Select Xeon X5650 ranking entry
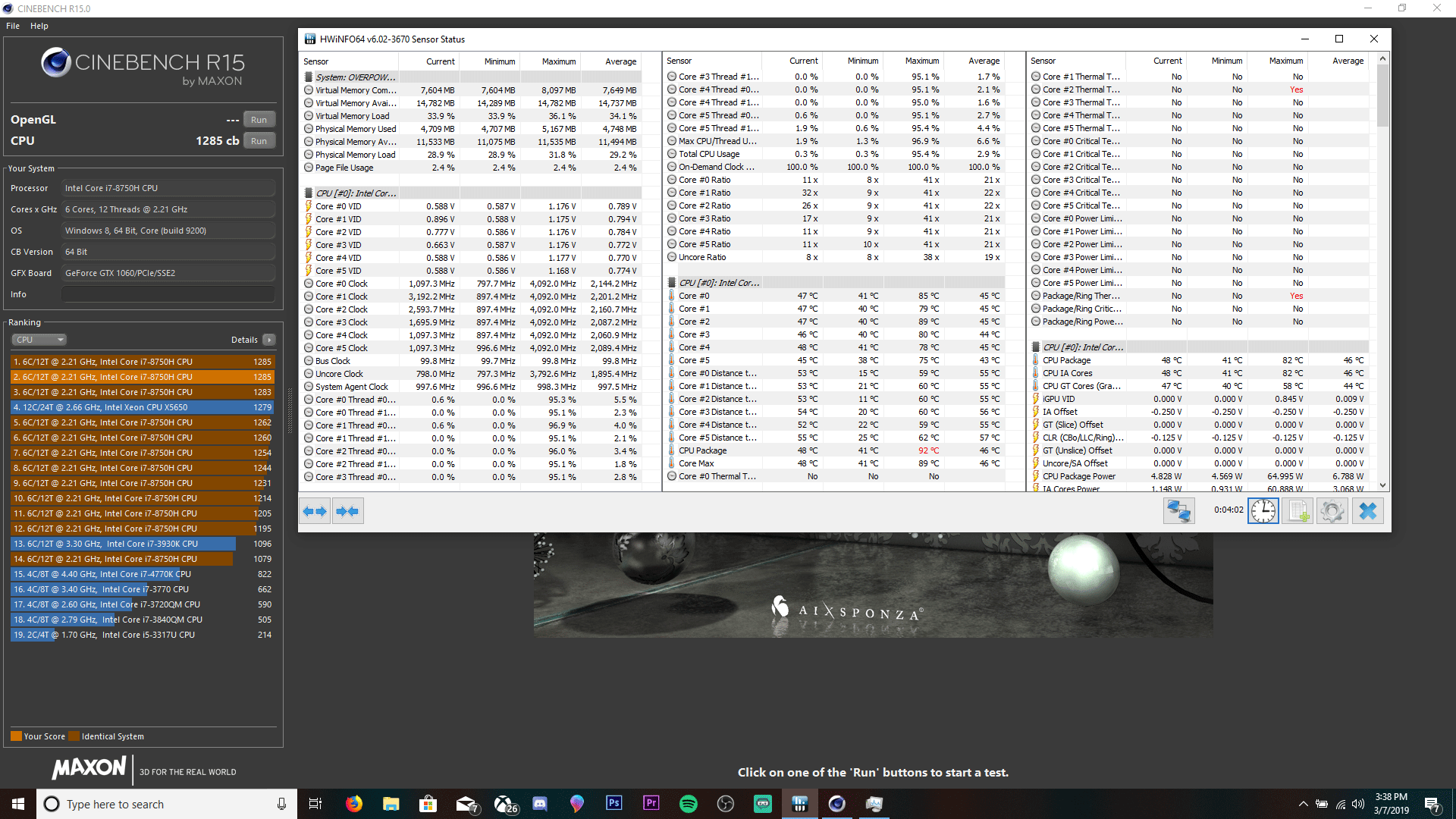 (x=143, y=407)
